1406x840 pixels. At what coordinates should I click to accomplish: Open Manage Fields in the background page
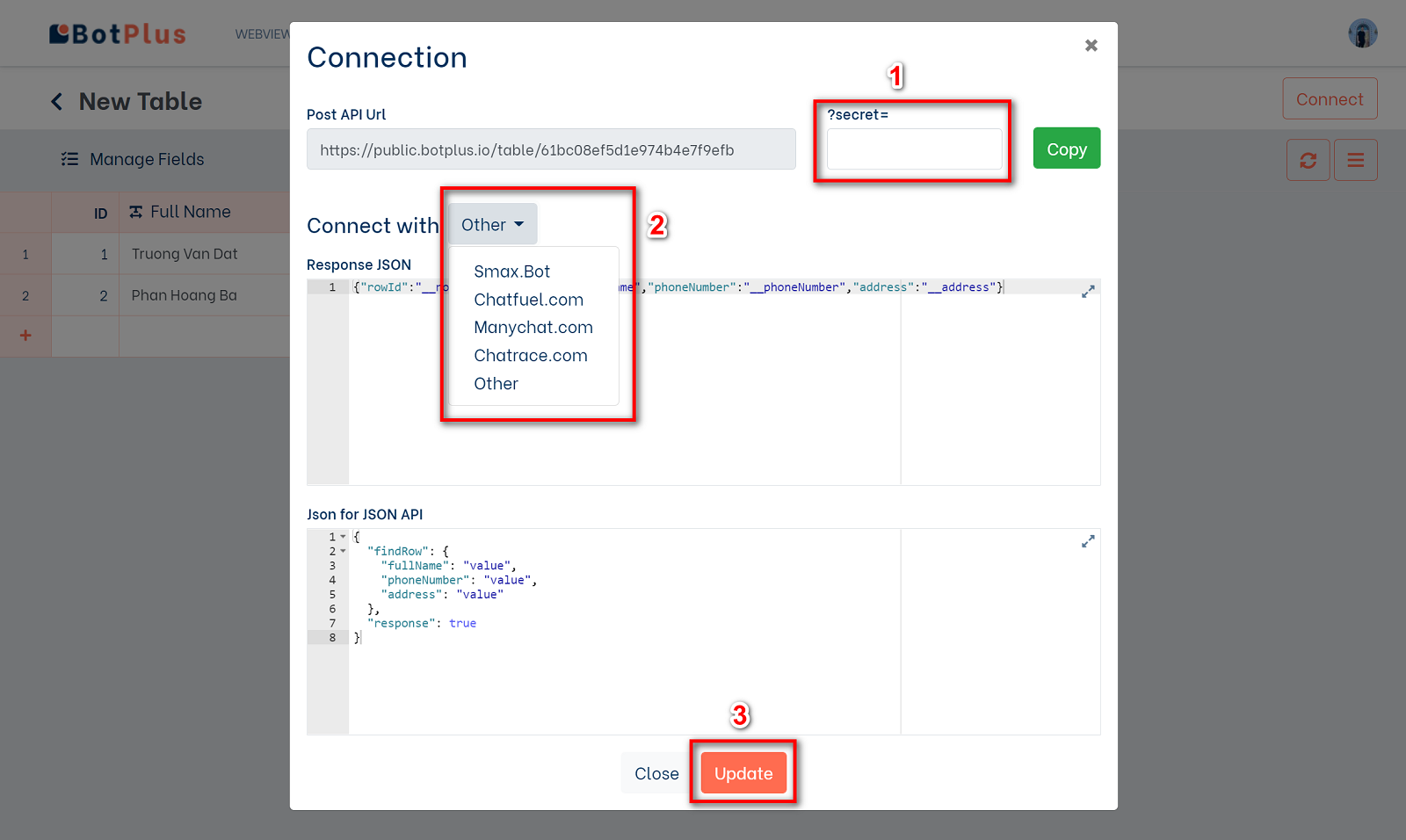pyautogui.click(x=133, y=159)
